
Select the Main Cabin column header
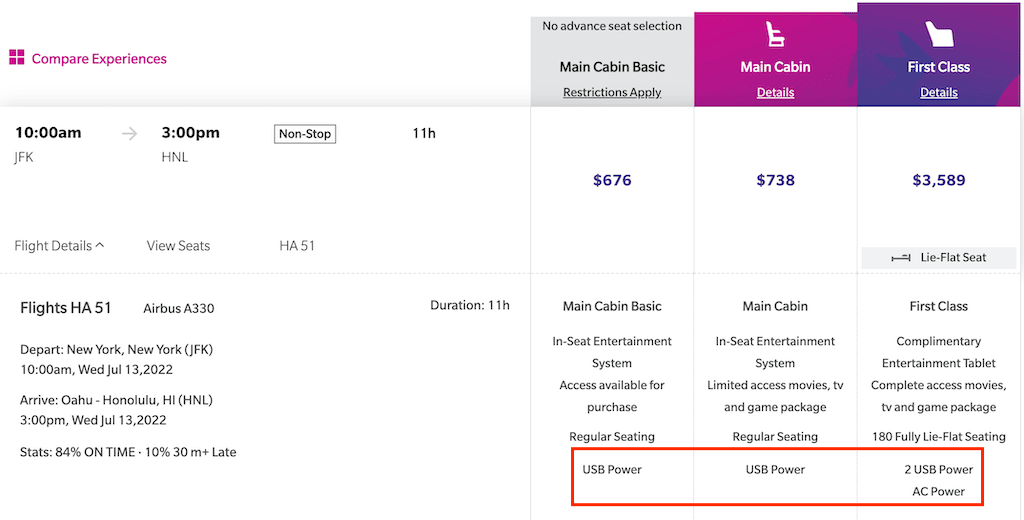click(775, 59)
